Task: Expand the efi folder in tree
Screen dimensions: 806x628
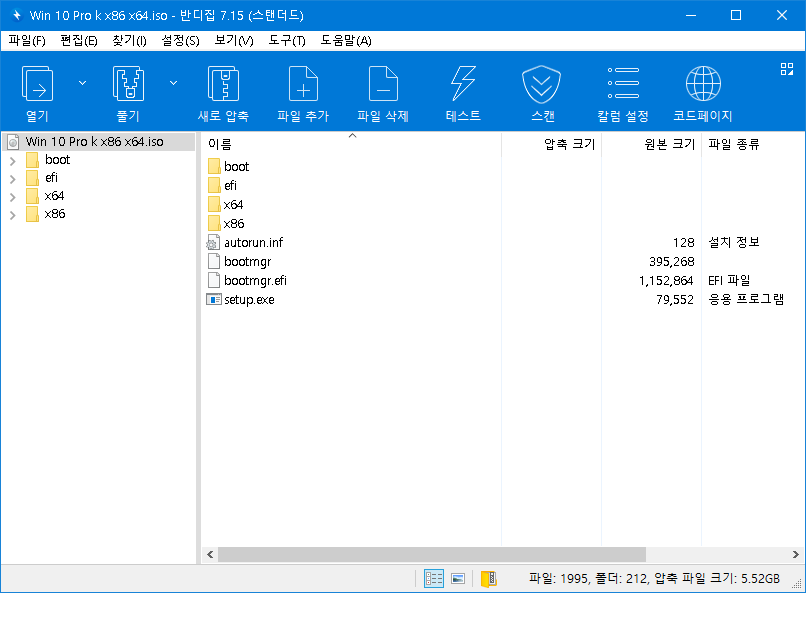Action: 13,179
